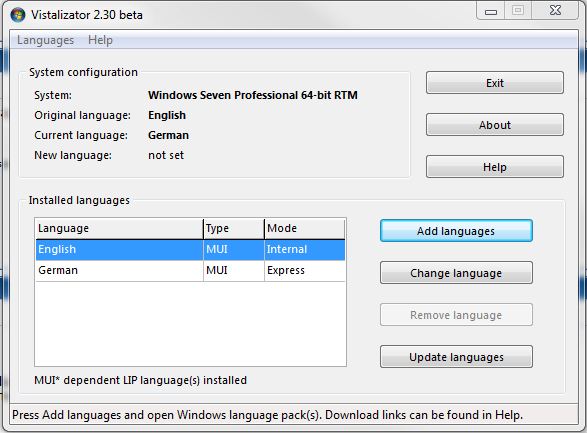This screenshot has width=587, height=433.
Task: Click the Help button on the right
Action: (495, 167)
